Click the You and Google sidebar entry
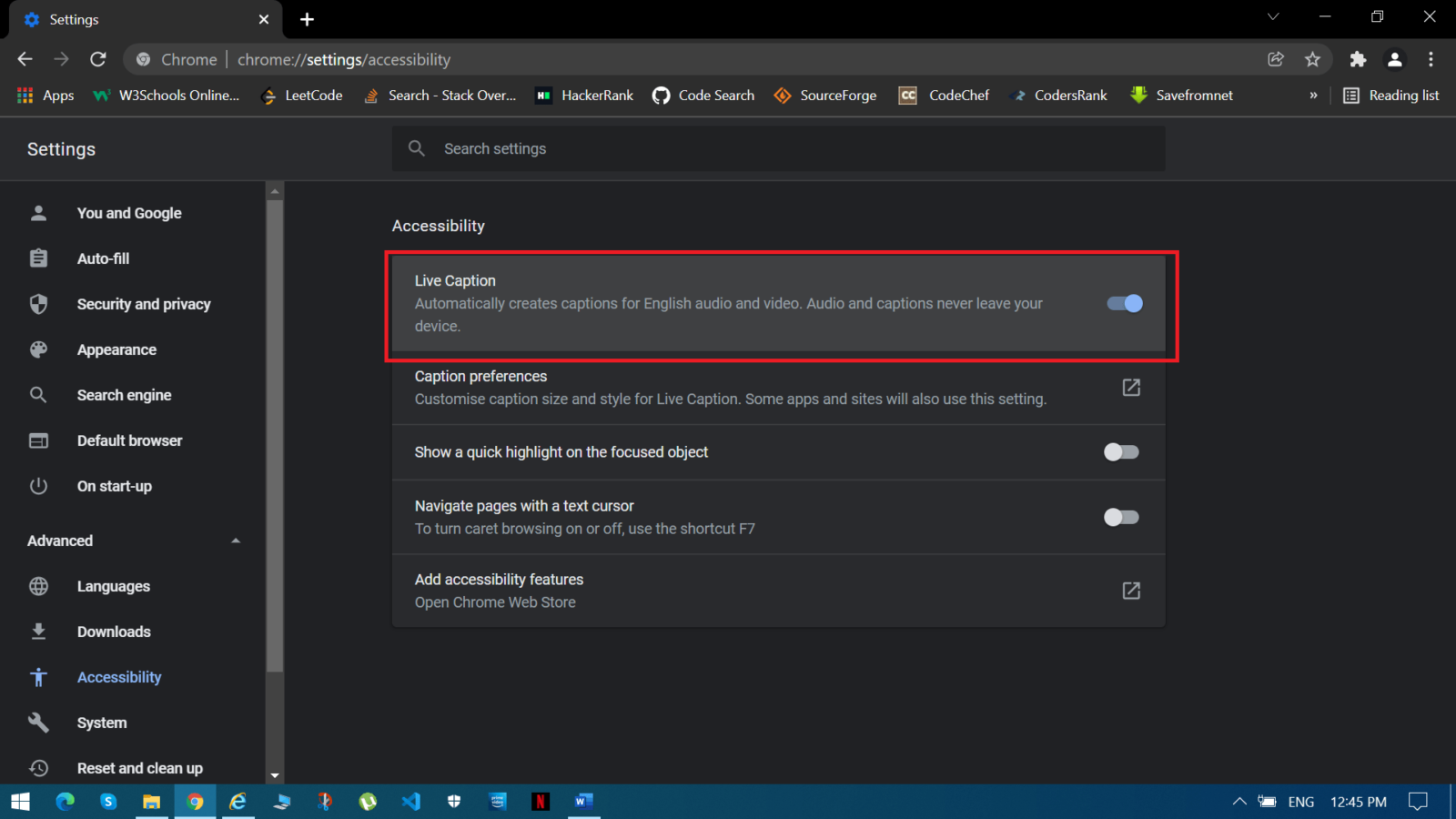 pyautogui.click(x=128, y=213)
